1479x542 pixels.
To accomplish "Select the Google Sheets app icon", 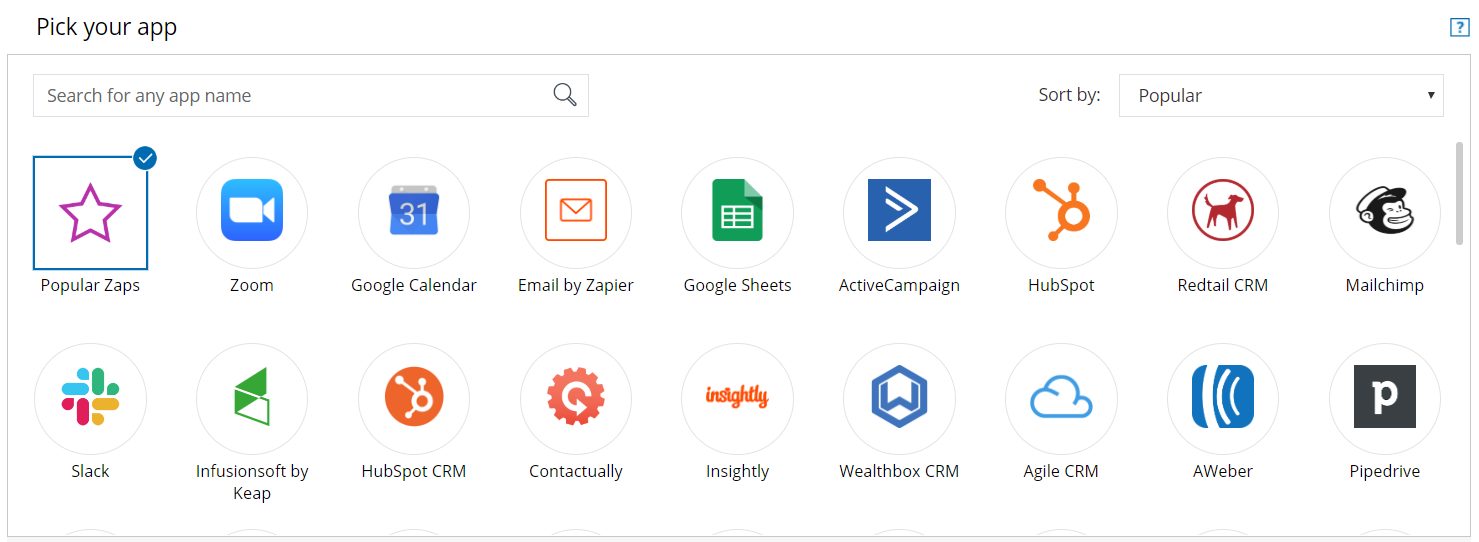I will (x=737, y=213).
